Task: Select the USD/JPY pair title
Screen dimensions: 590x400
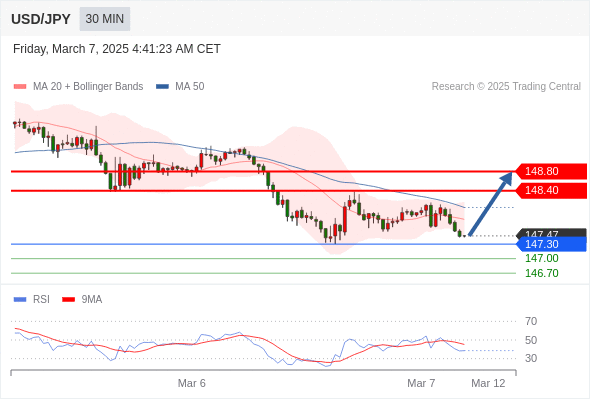Action: 41,19
